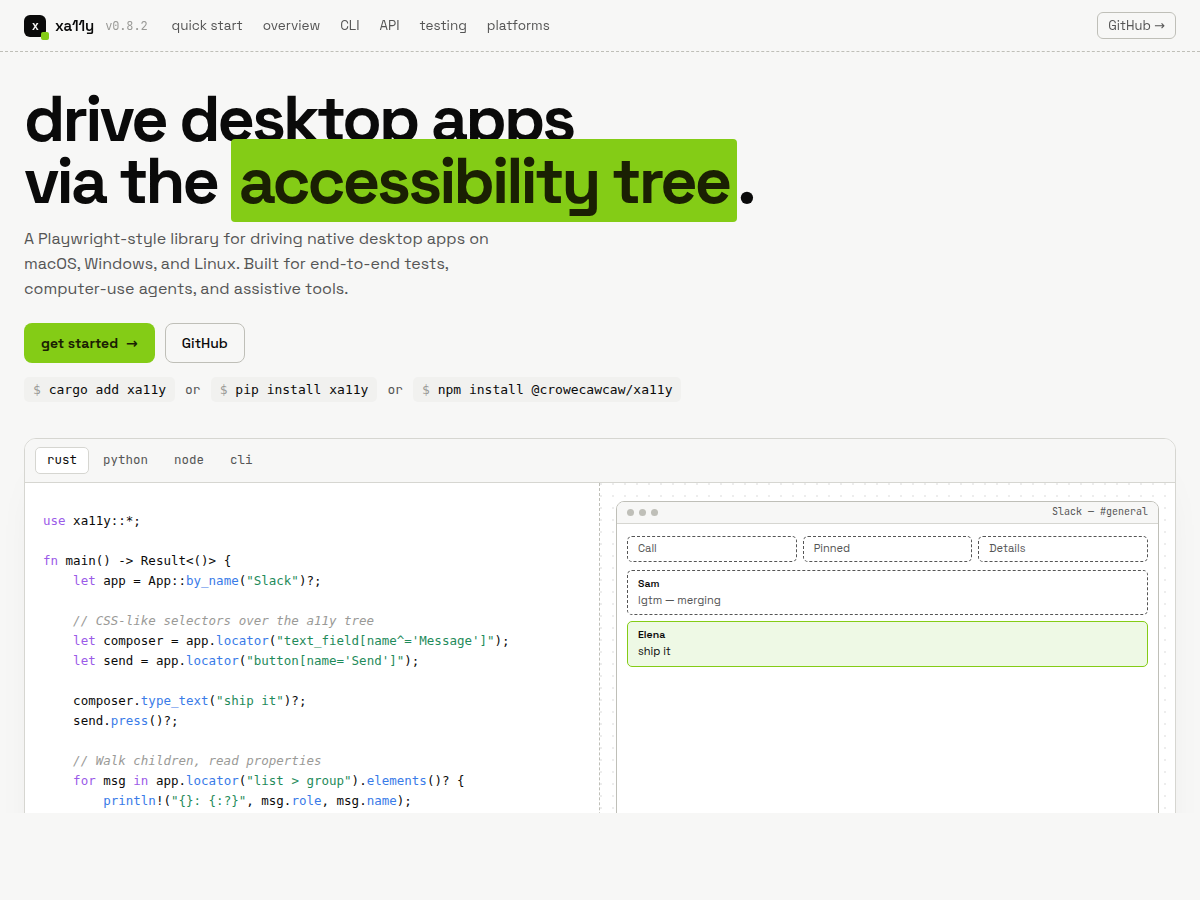Image resolution: width=1200 pixels, height=900 pixels.
Task: Click the cargo add xa11y command
Action: coord(99,390)
